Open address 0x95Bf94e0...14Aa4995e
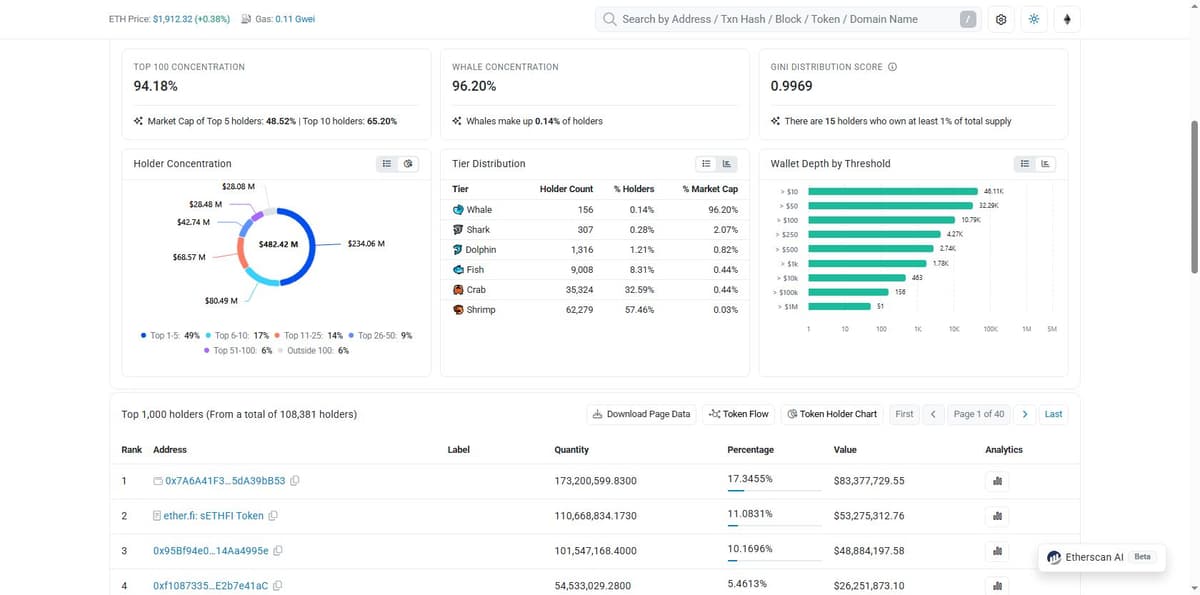Screen dimensions: 1200x595 [x=211, y=551]
